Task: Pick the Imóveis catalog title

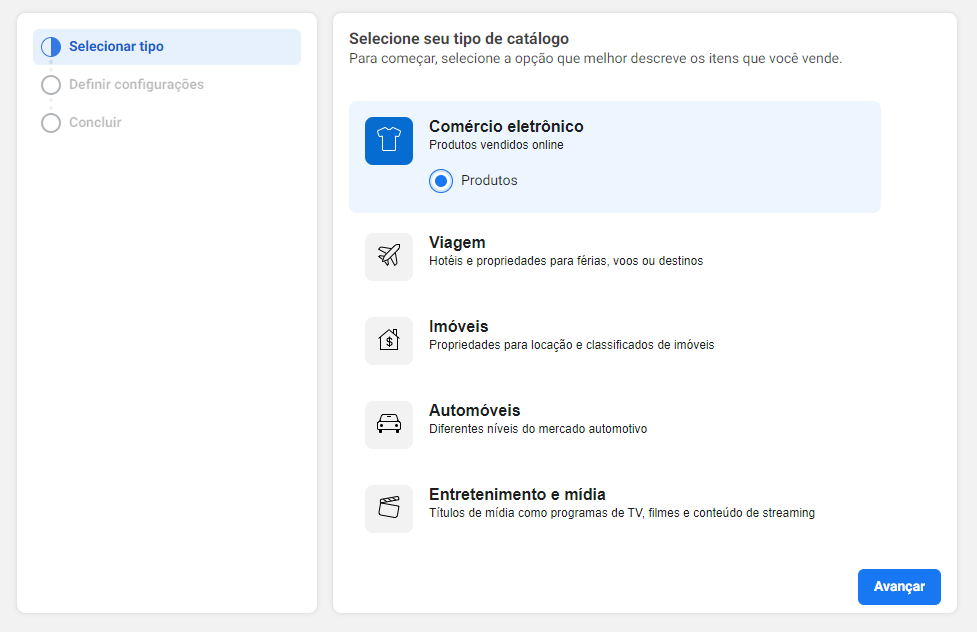Action: [459, 327]
